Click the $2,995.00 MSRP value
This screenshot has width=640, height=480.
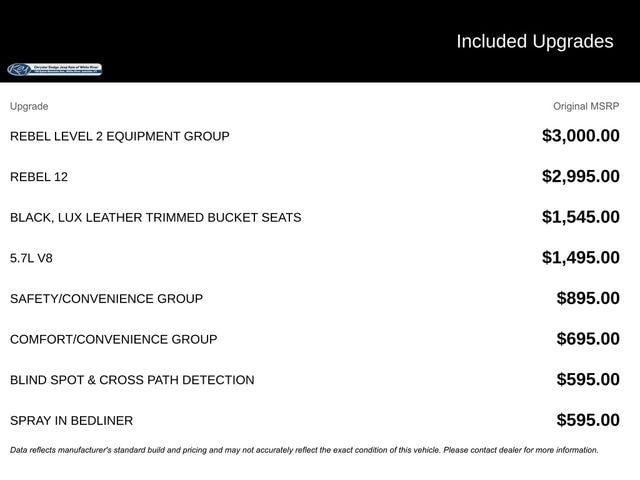tap(580, 177)
